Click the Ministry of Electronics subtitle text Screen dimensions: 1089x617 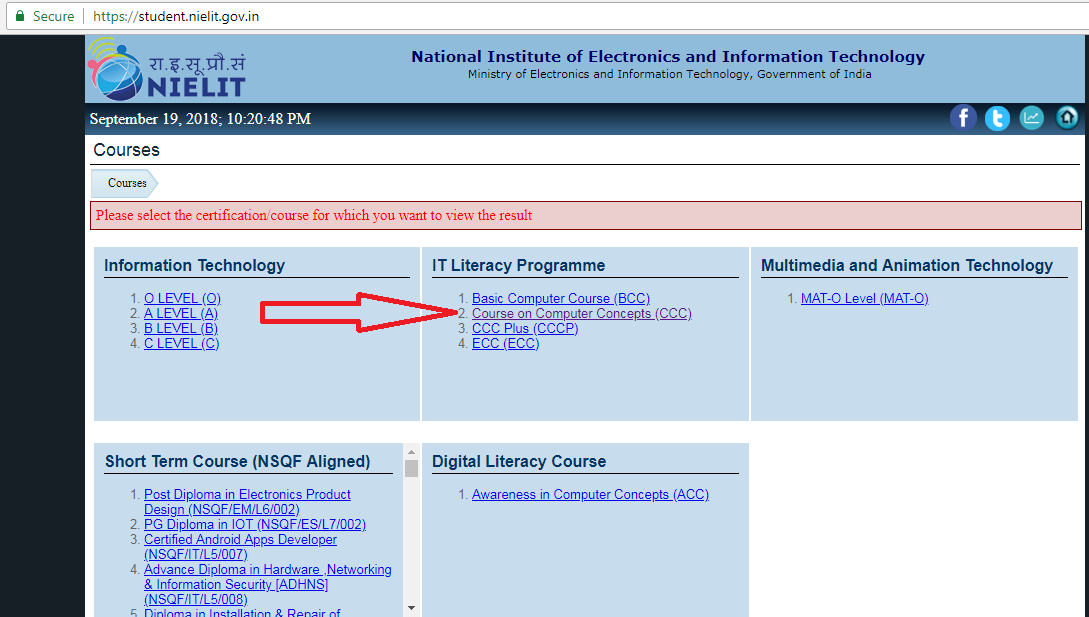click(669, 74)
